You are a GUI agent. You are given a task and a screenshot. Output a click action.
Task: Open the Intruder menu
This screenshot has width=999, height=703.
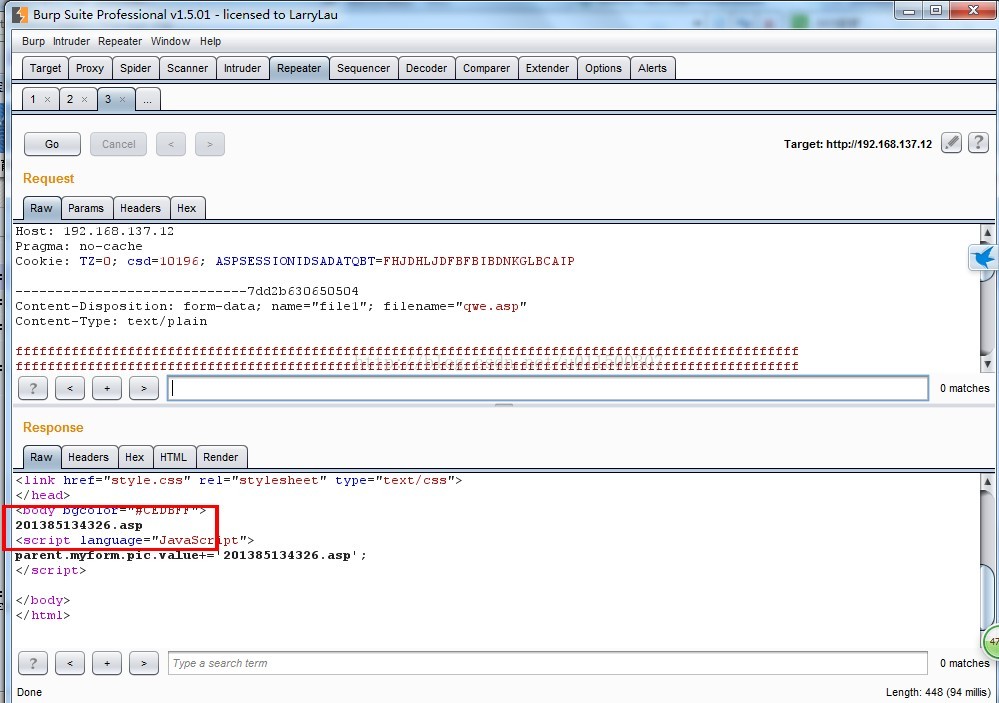[x=71, y=41]
